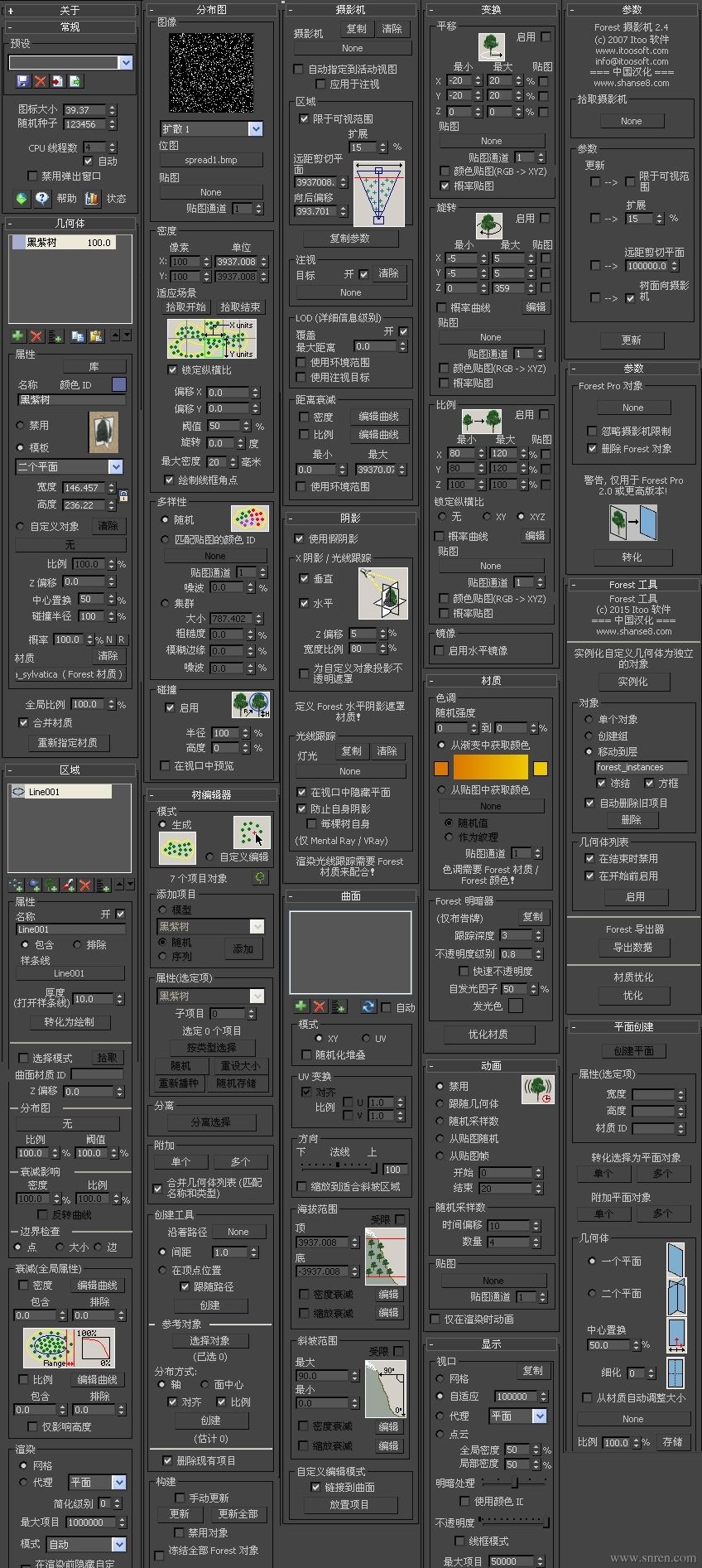702x1568 pixels.
Task: Click the blue refresh arrows icon in 曲面
Action: click(x=368, y=1006)
